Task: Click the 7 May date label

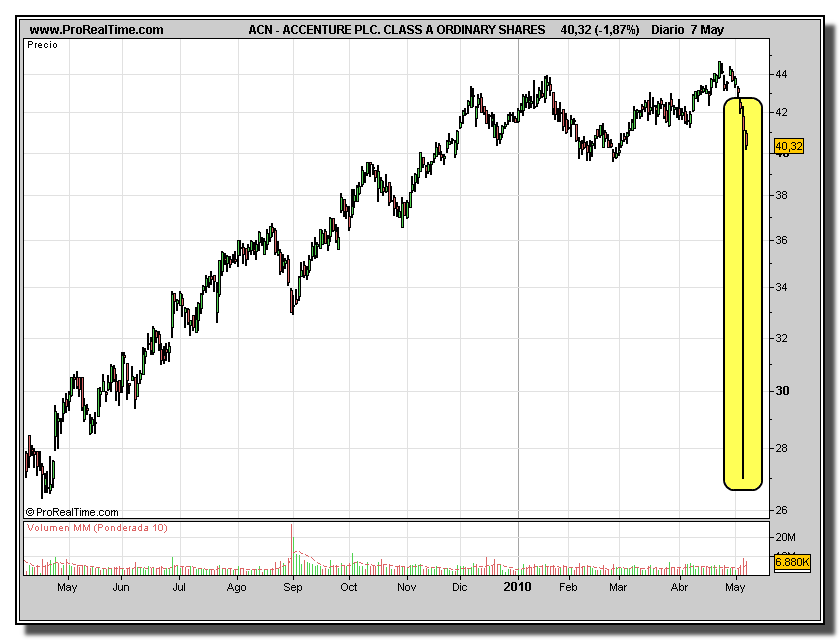Action: [707, 30]
